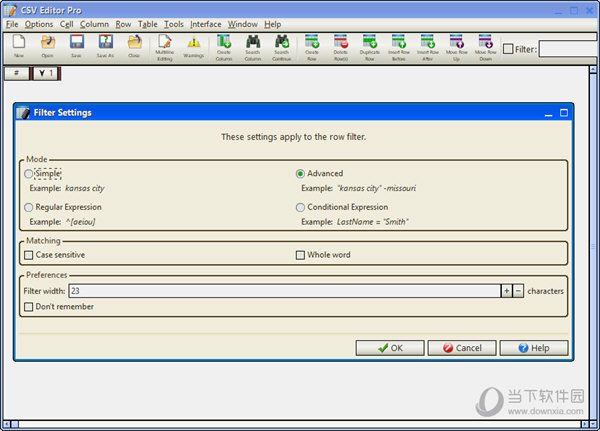
Task: Choose Conditional Expression mode
Action: click(x=300, y=207)
